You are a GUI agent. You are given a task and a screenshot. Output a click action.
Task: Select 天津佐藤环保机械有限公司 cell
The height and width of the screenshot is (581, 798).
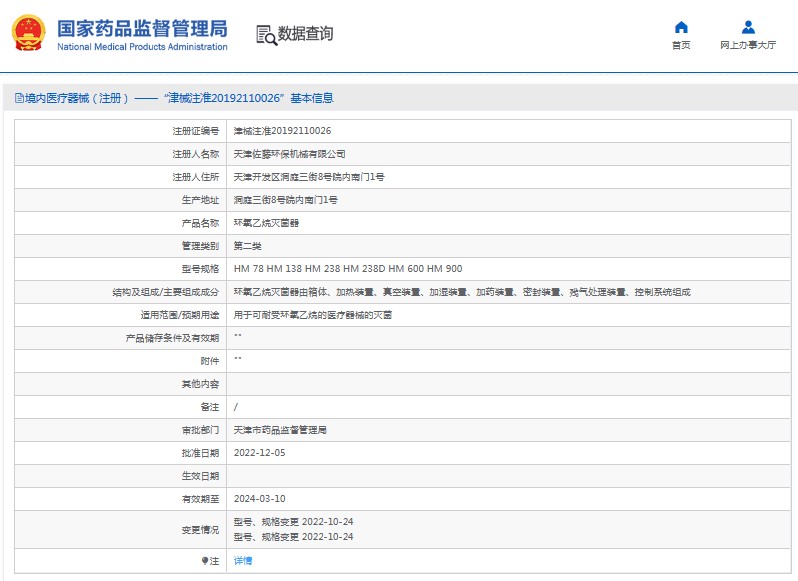tap(290, 154)
